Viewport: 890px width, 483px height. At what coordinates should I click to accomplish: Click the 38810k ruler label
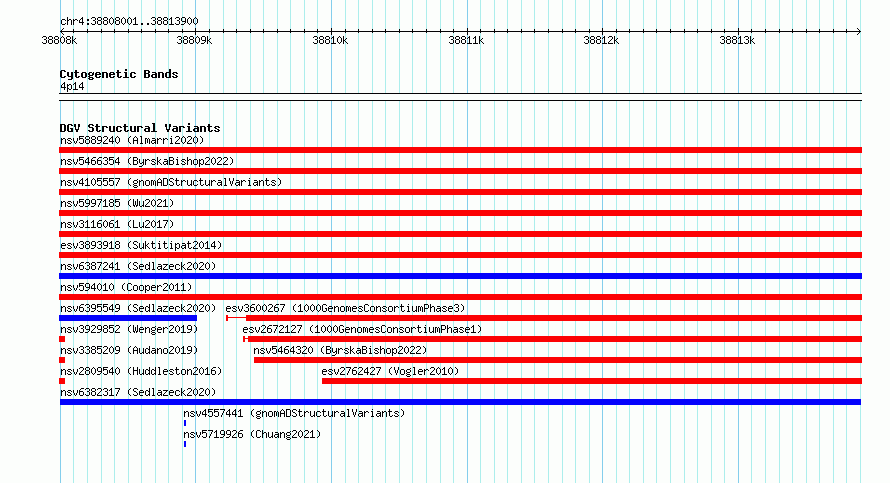point(330,40)
